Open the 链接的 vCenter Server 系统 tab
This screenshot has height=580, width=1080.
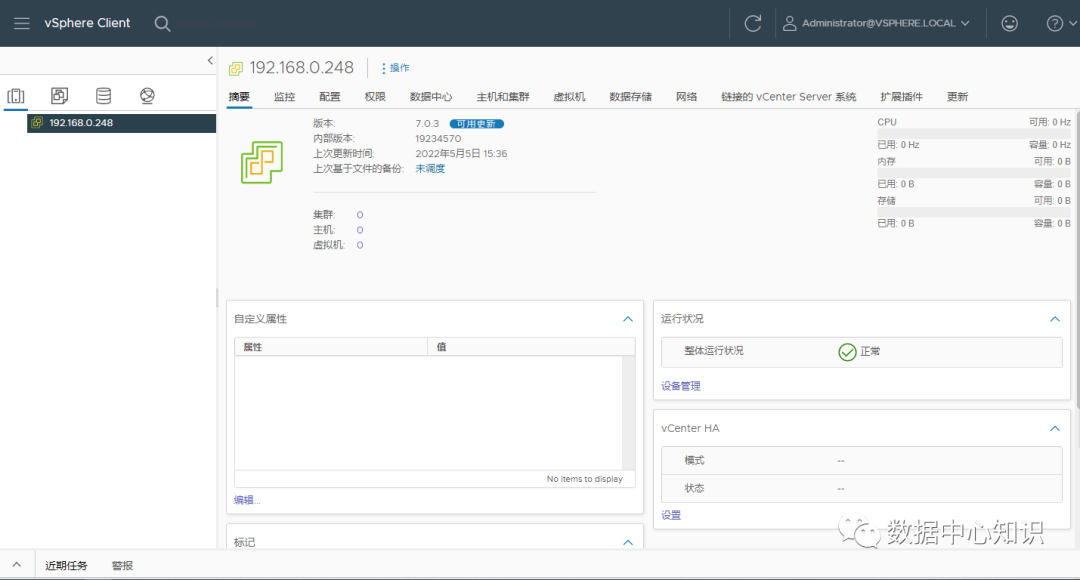[788, 96]
